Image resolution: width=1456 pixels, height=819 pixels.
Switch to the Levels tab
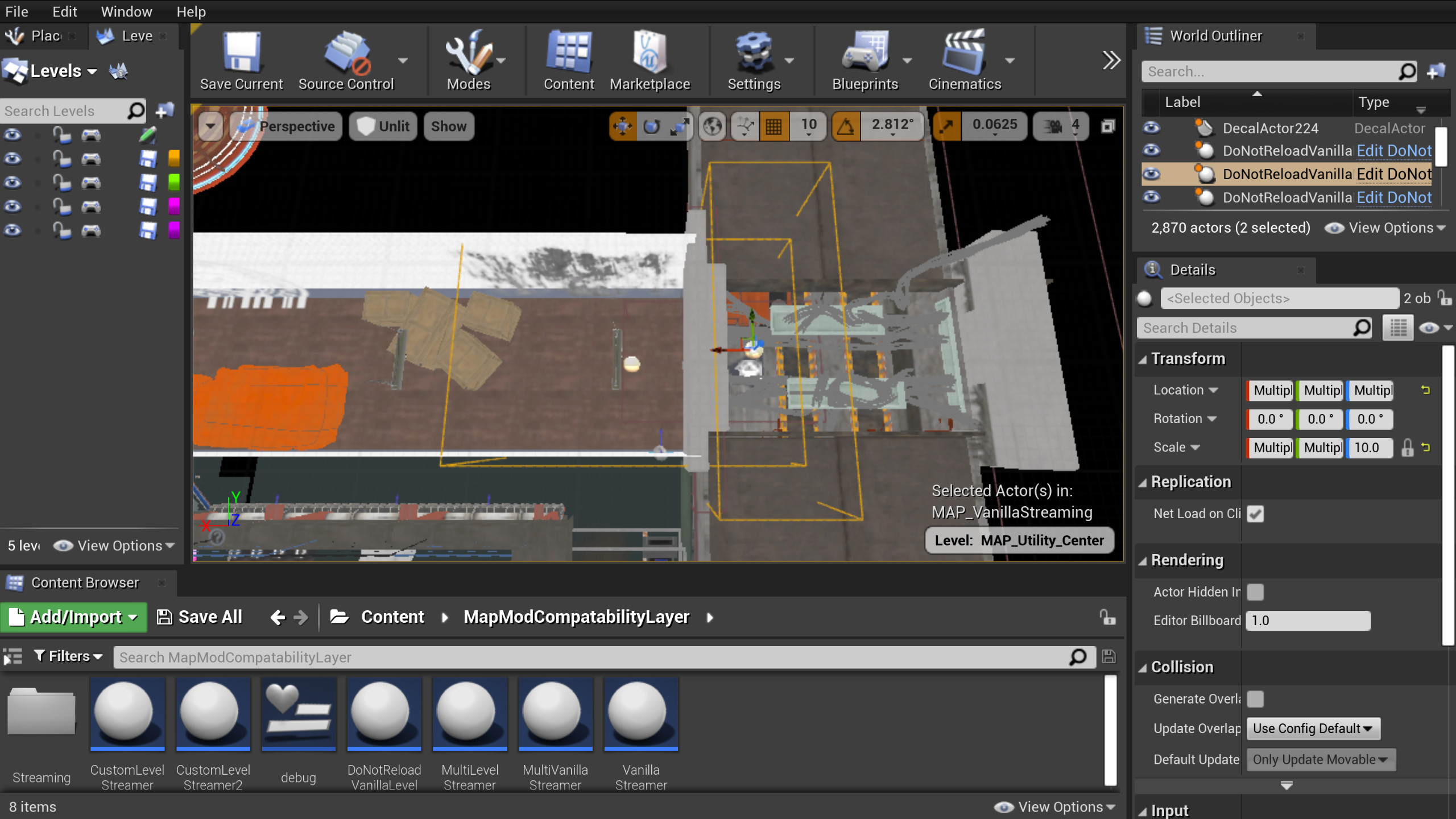[x=135, y=35]
